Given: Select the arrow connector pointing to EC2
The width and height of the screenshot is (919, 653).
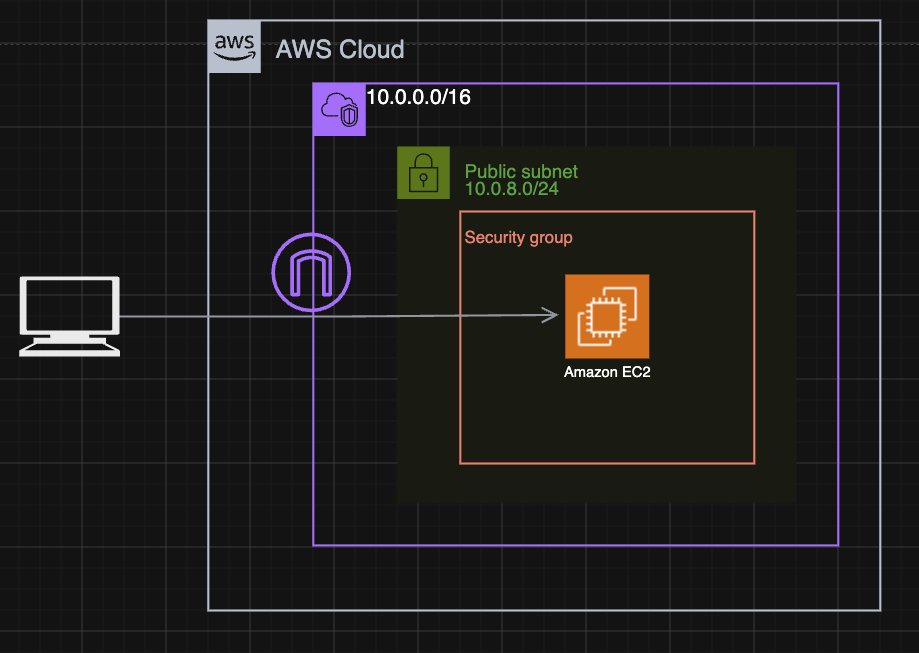Looking at the screenshot, I should point(339,316).
